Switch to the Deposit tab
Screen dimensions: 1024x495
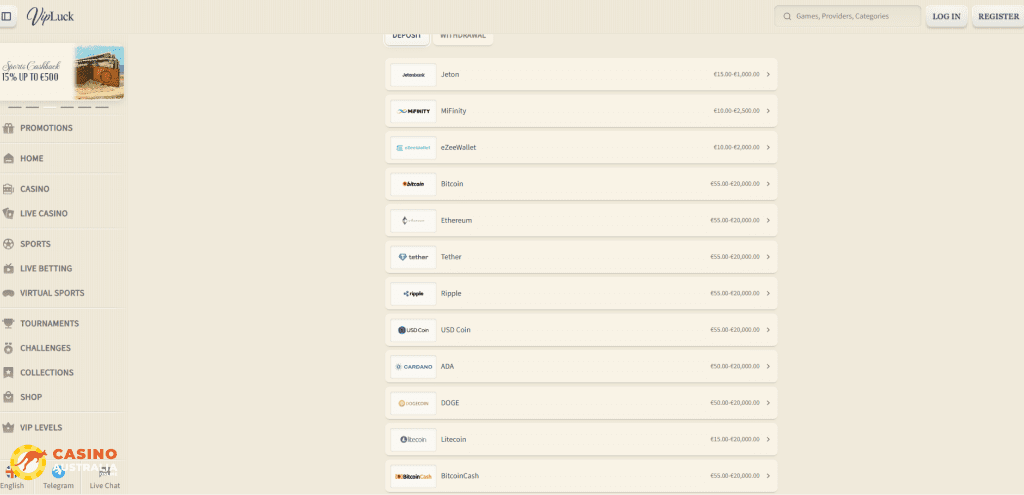click(x=406, y=37)
